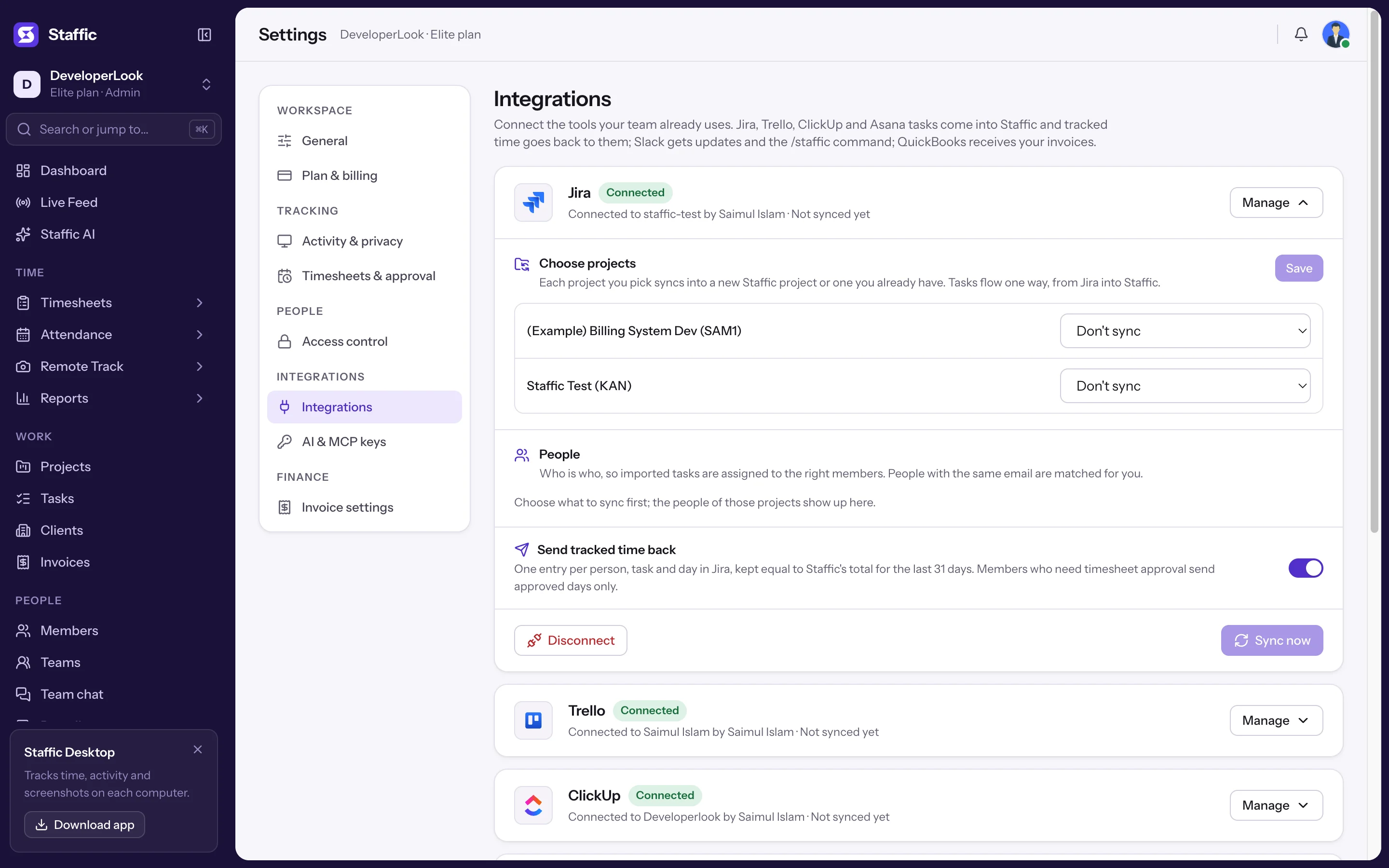The image size is (1389, 868).
Task: Click the Download app button
Action: click(84, 825)
